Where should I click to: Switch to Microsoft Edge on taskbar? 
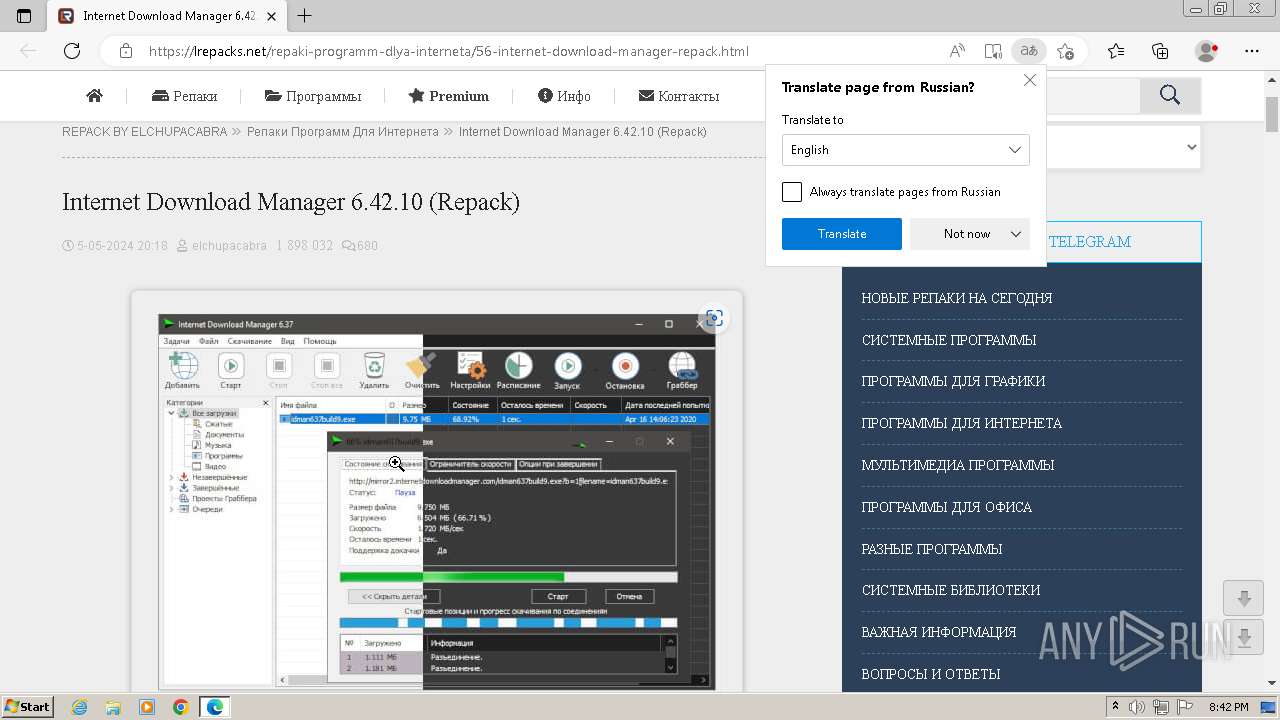(x=215, y=707)
